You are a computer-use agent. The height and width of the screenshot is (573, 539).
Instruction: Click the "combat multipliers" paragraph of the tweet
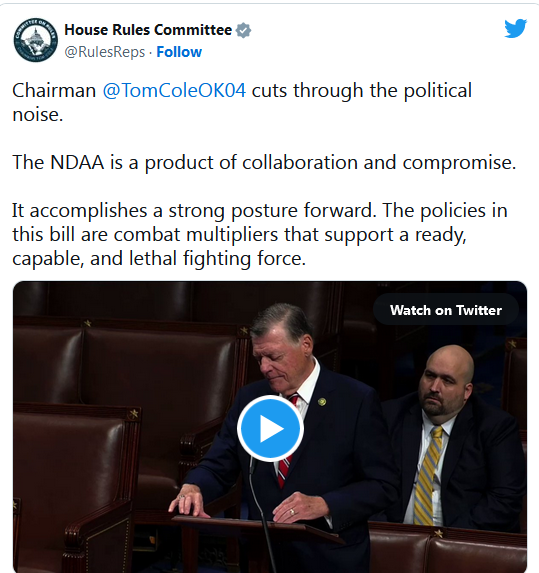259,235
